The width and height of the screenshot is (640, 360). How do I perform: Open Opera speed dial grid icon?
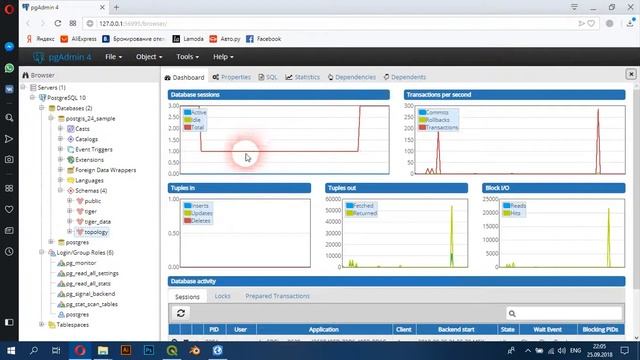click(73, 23)
